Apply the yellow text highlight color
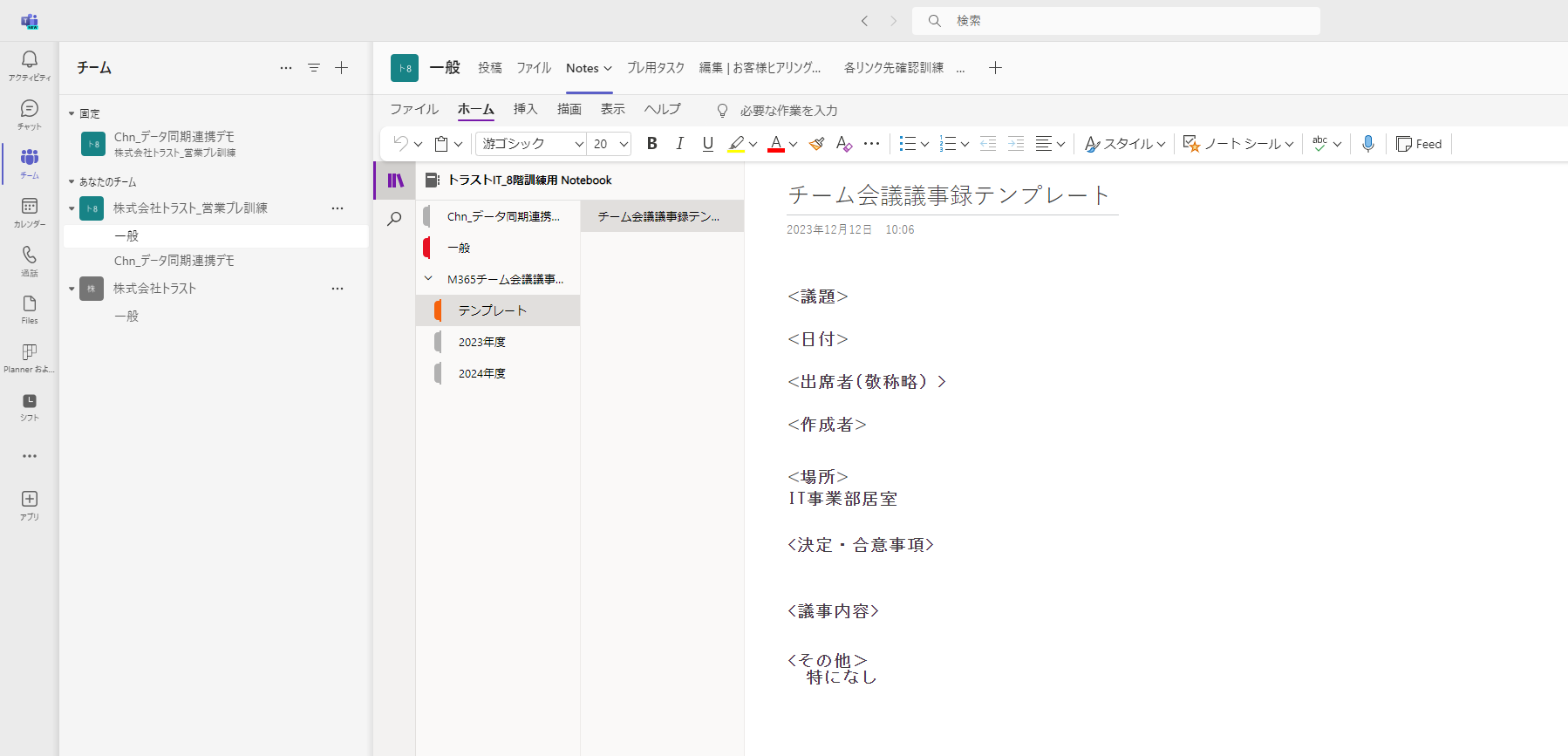This screenshot has width=1568, height=756. point(736,144)
